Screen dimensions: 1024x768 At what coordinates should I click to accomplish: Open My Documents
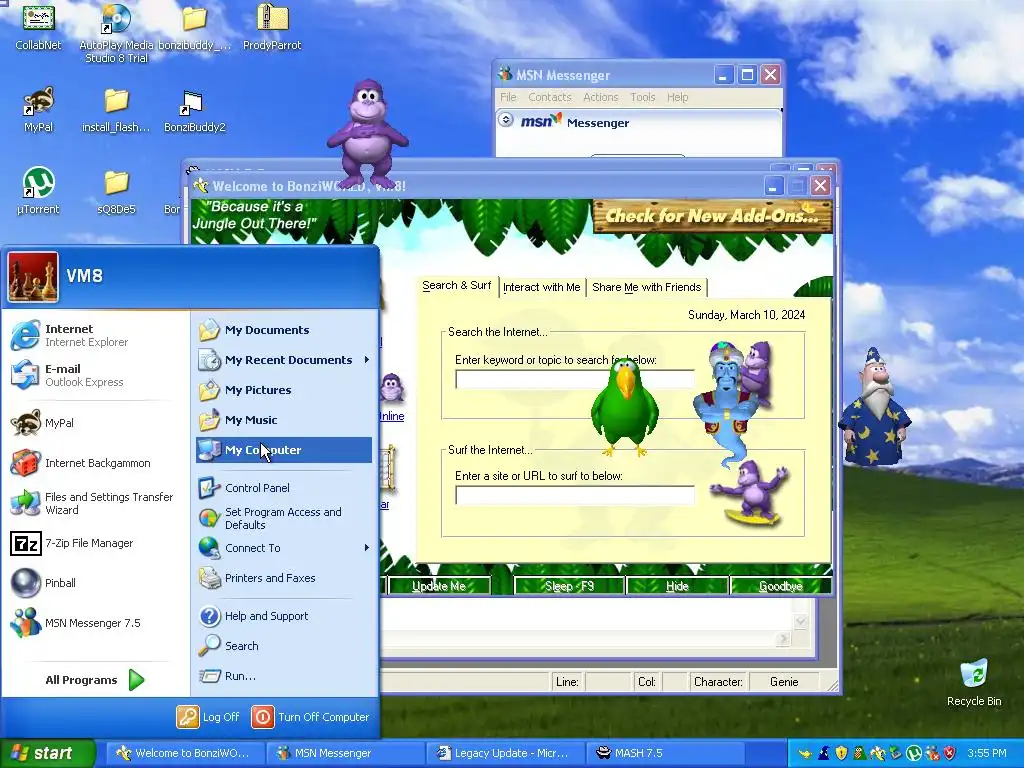(x=284, y=330)
